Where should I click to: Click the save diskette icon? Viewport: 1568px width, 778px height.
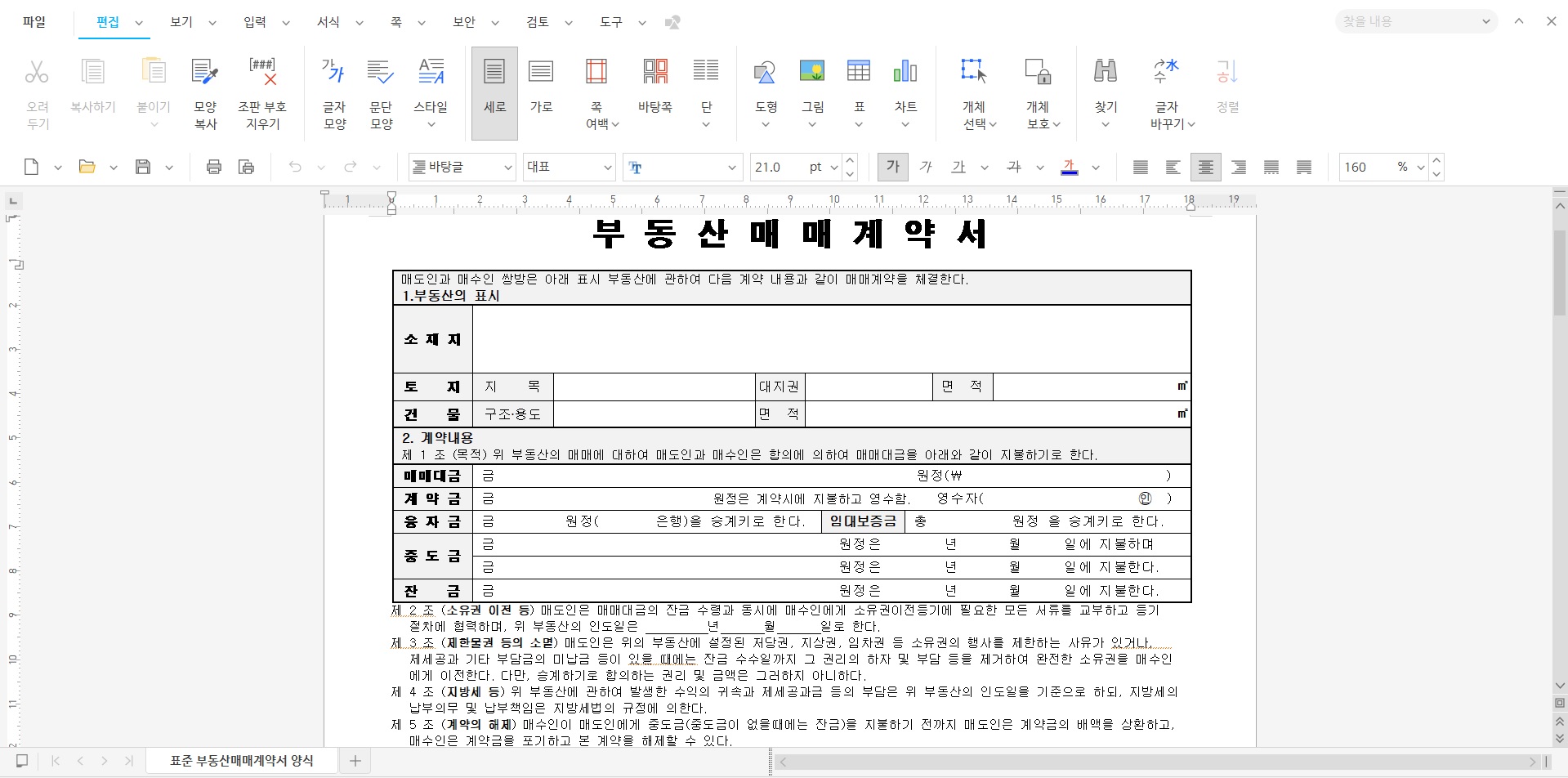tap(143, 167)
